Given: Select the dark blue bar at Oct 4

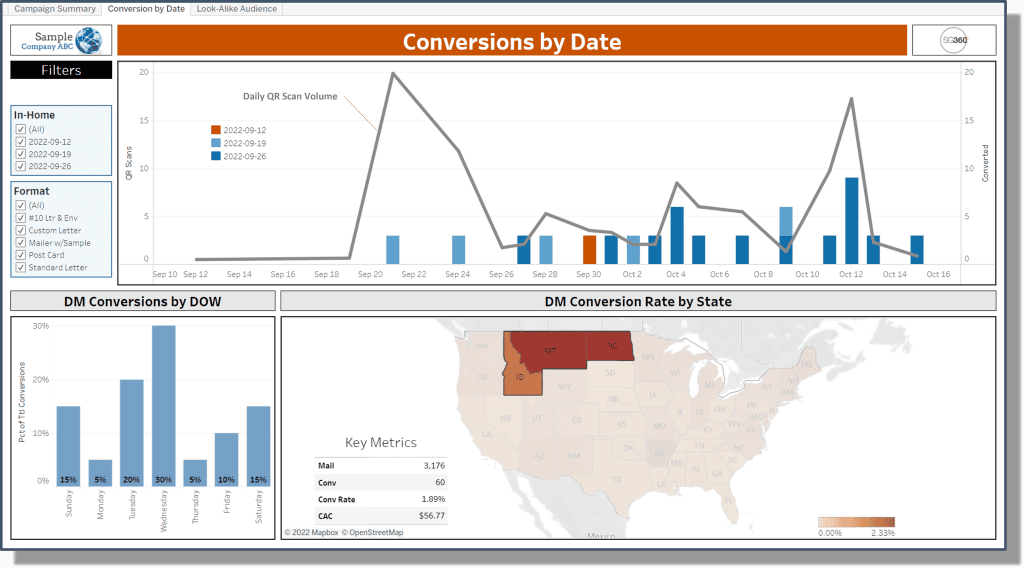Looking at the screenshot, I should [677, 235].
